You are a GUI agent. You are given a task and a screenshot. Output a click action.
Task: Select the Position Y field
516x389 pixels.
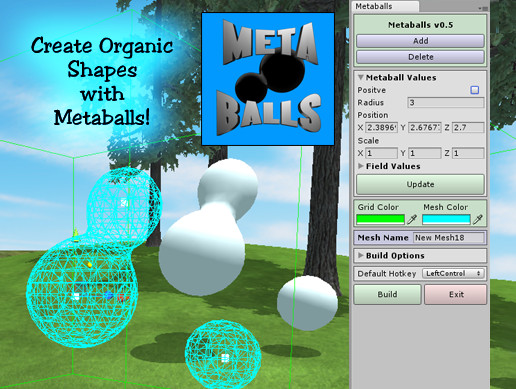pyautogui.click(x=425, y=128)
